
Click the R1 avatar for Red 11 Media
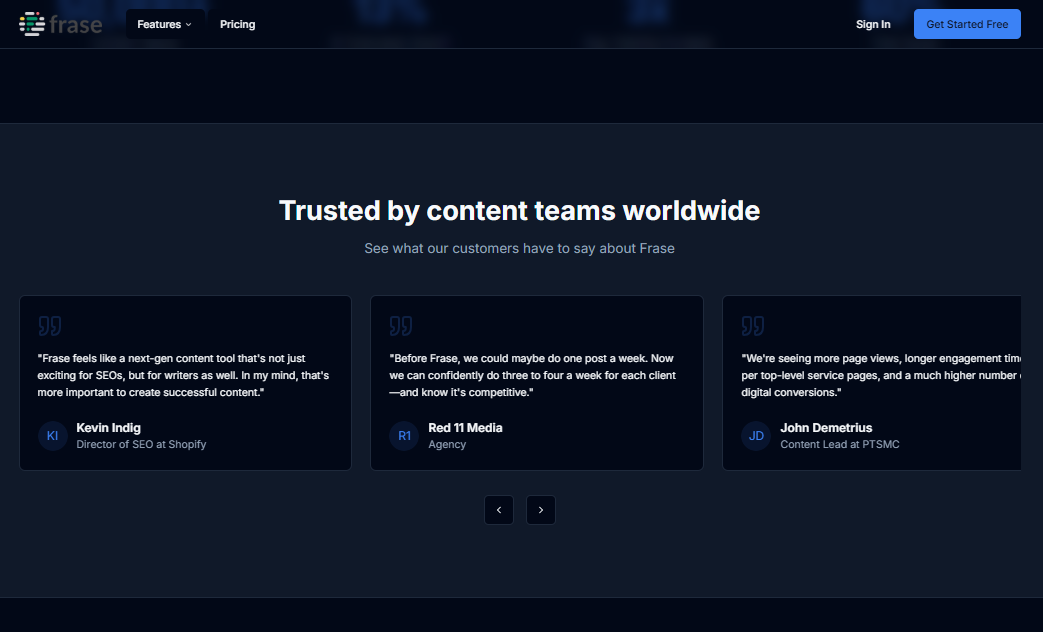(404, 436)
